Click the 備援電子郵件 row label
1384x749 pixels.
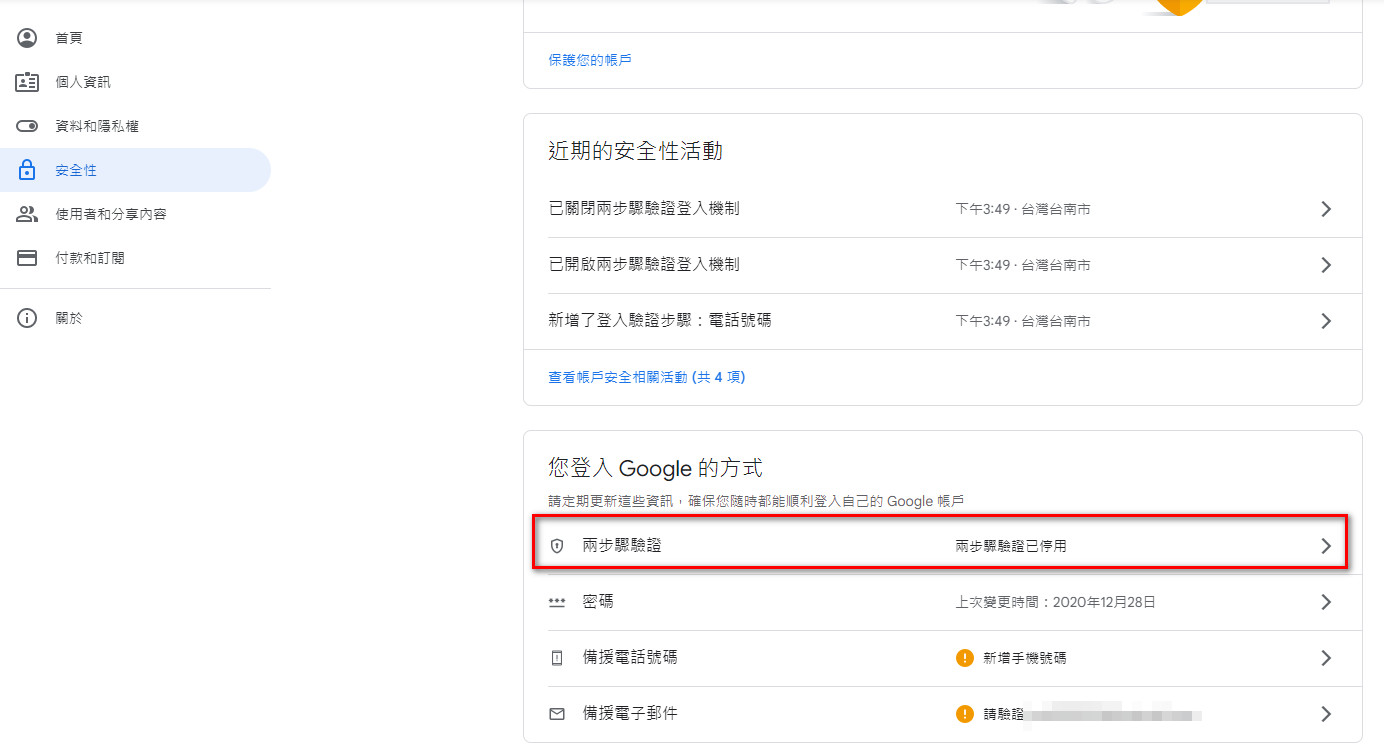(630, 714)
